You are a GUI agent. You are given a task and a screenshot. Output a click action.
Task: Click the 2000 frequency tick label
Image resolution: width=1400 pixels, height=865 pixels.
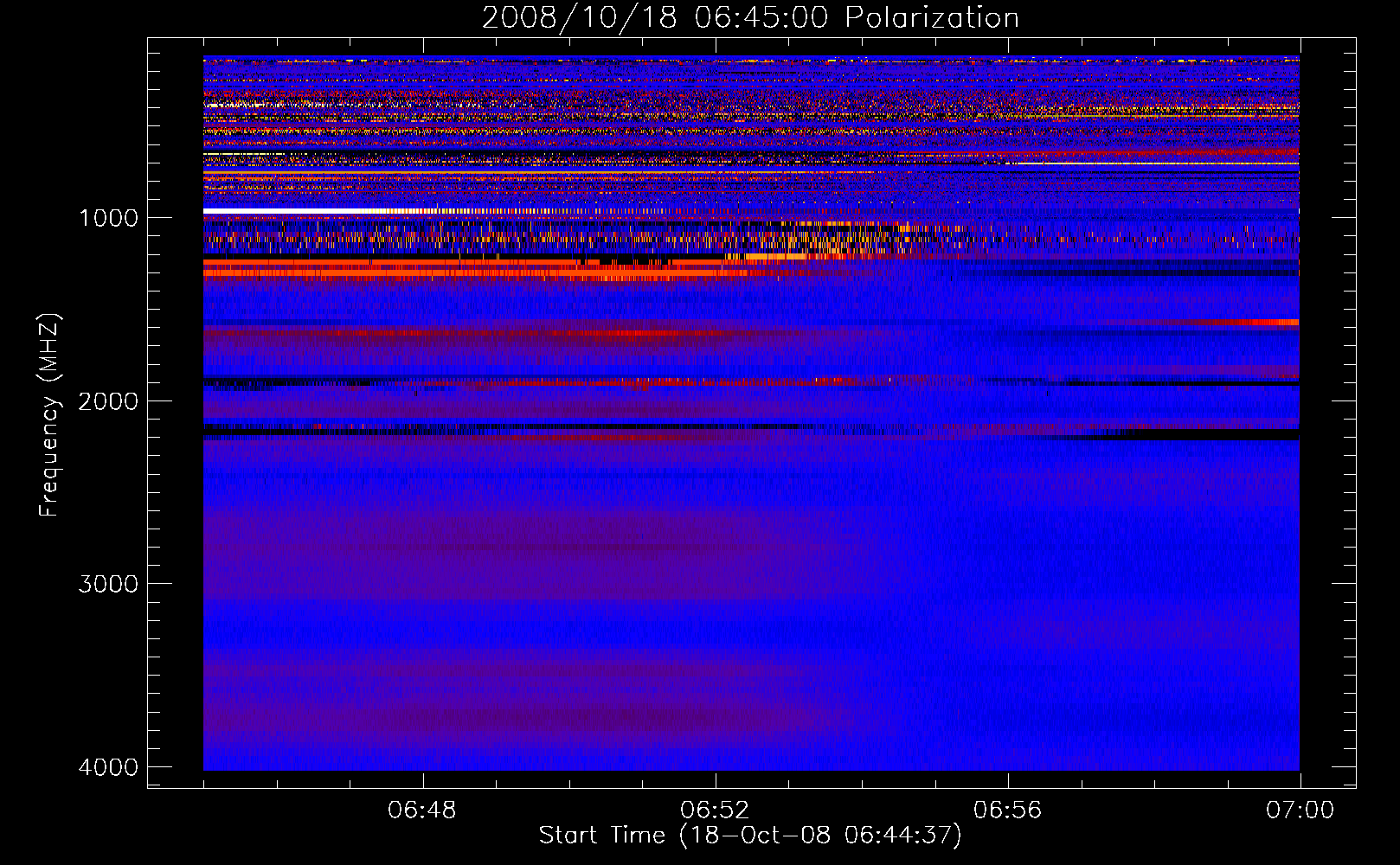[x=108, y=400]
